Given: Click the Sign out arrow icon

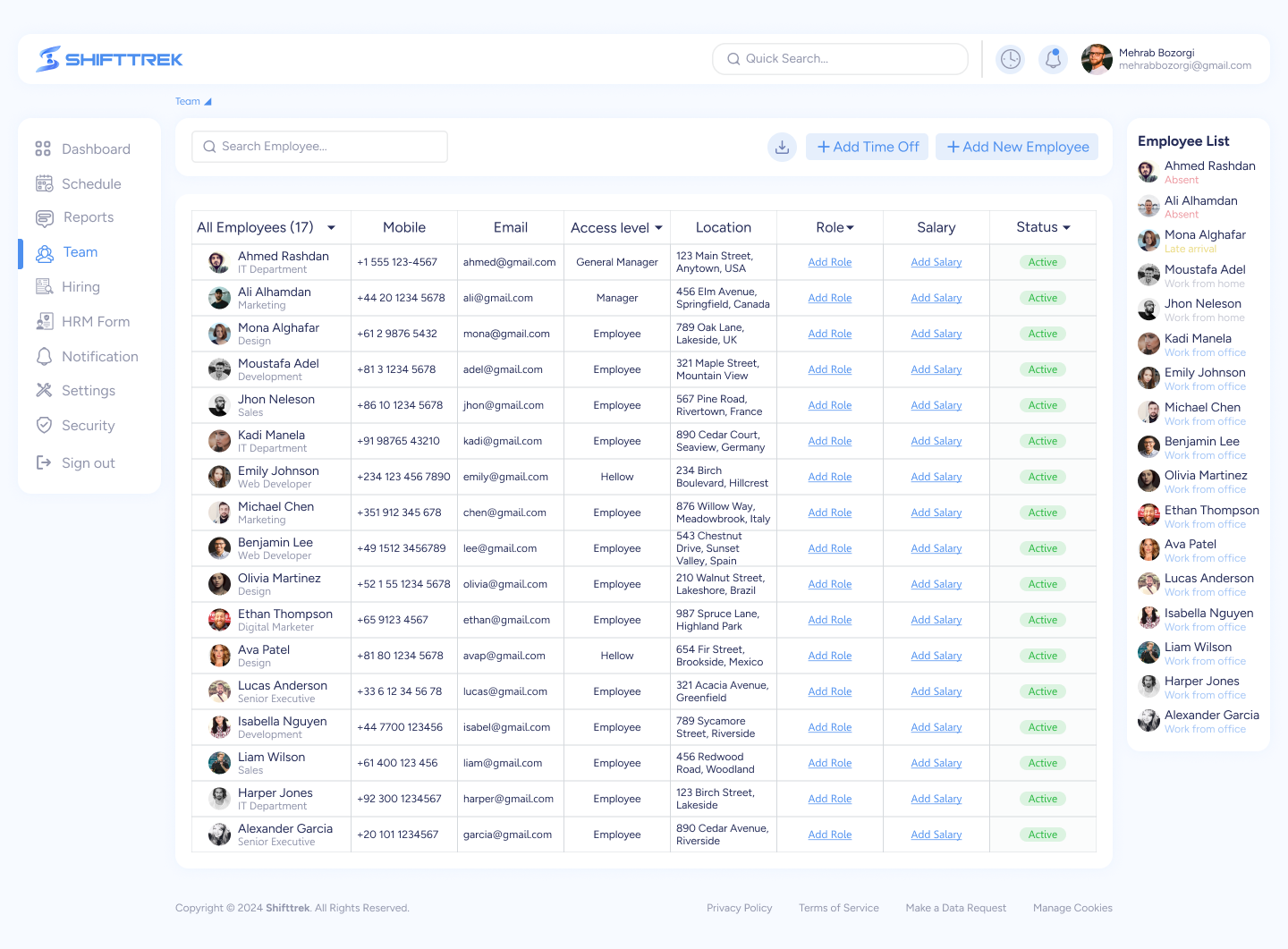Looking at the screenshot, I should pyautogui.click(x=43, y=462).
